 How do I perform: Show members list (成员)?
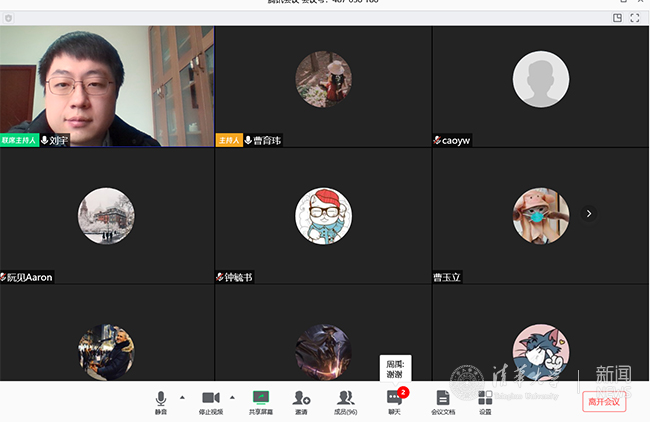(x=346, y=401)
